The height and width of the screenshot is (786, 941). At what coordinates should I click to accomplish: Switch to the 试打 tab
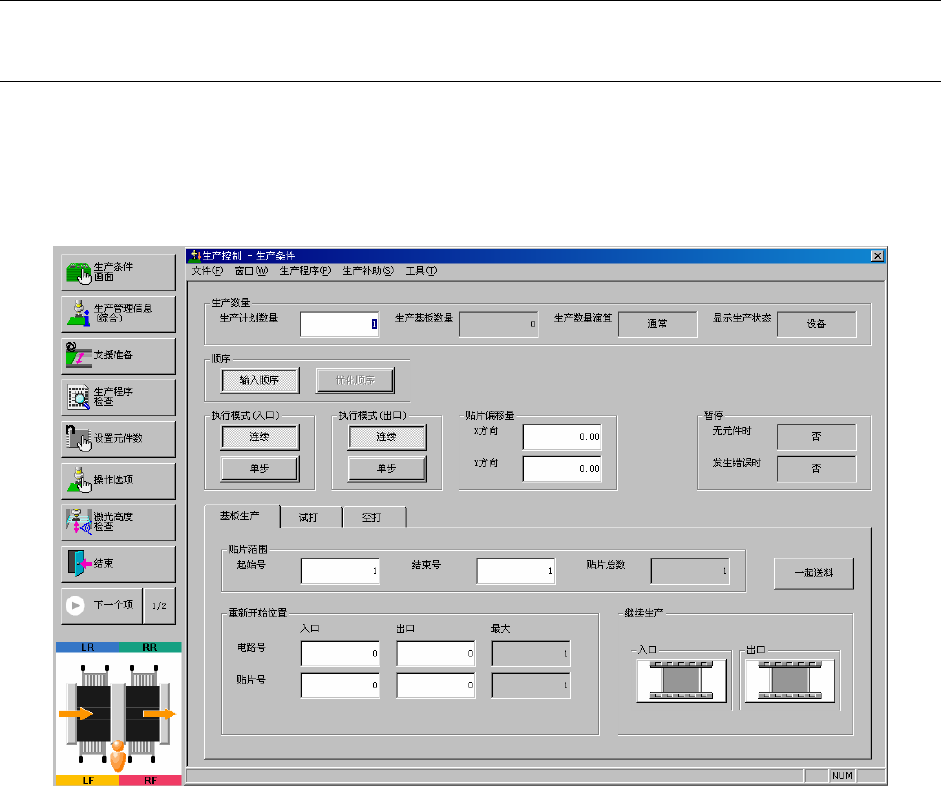(x=310, y=517)
